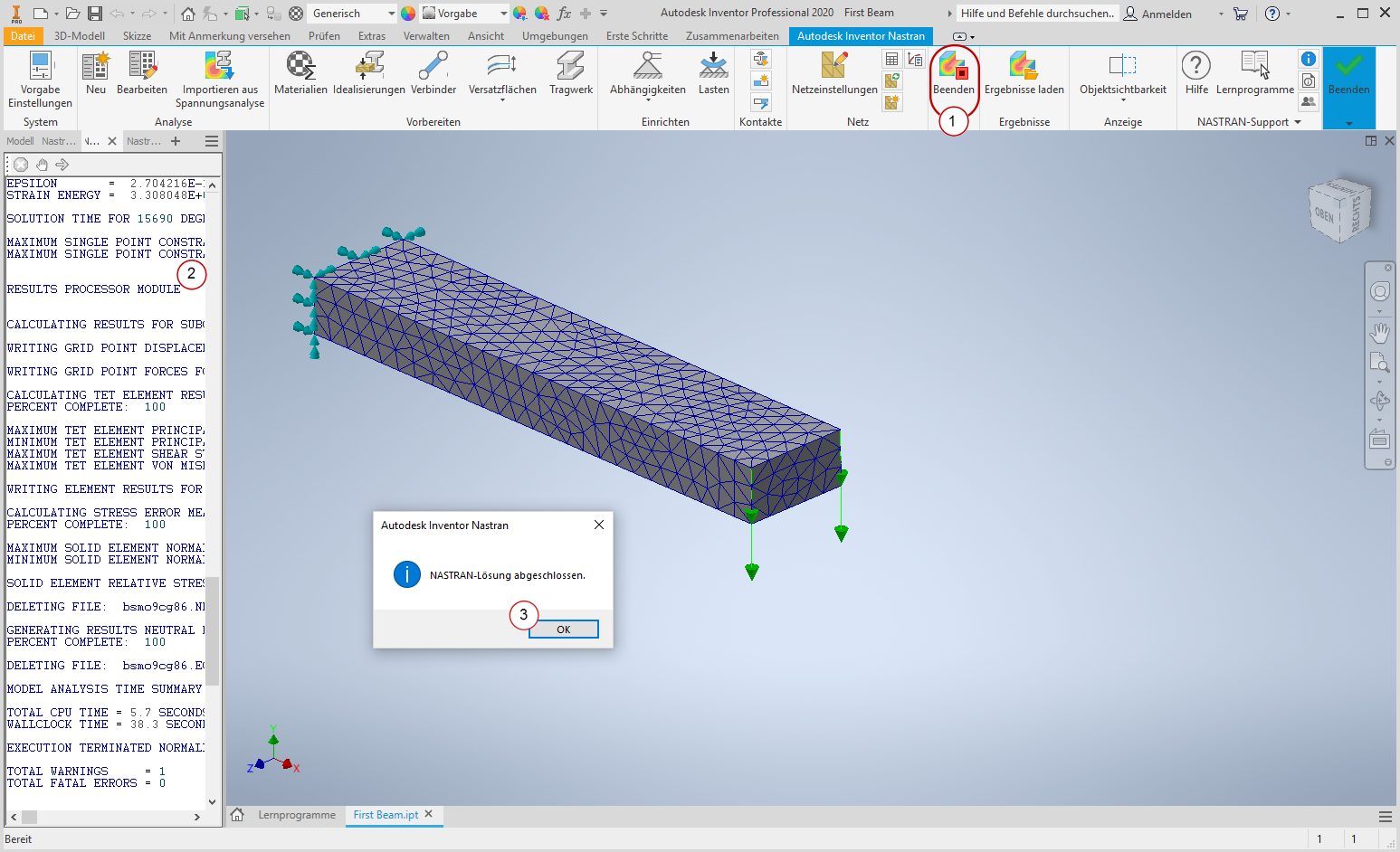
Task: Save the document via floppy disk icon
Action: [x=95, y=14]
